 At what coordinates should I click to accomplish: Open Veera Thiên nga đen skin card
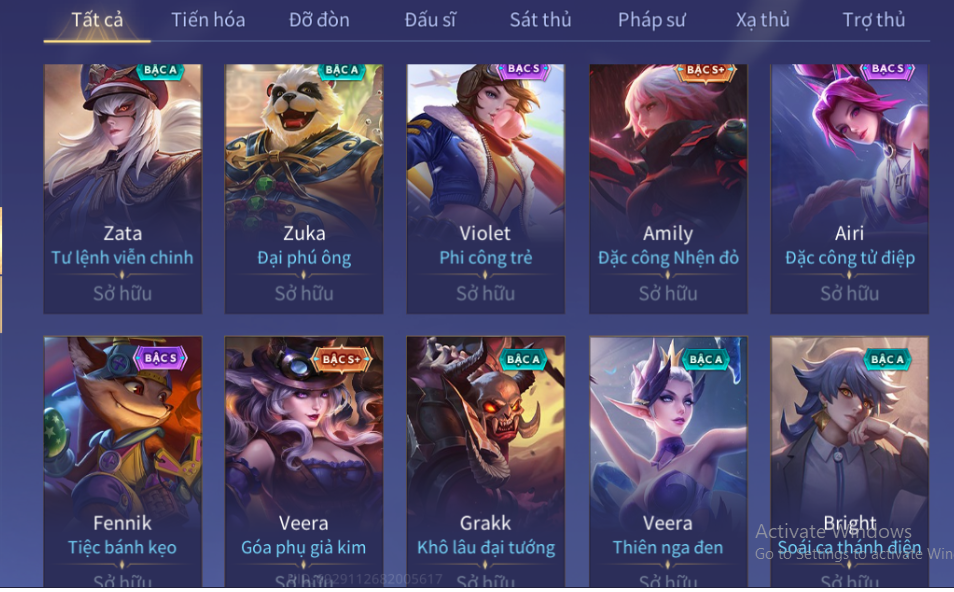click(668, 462)
